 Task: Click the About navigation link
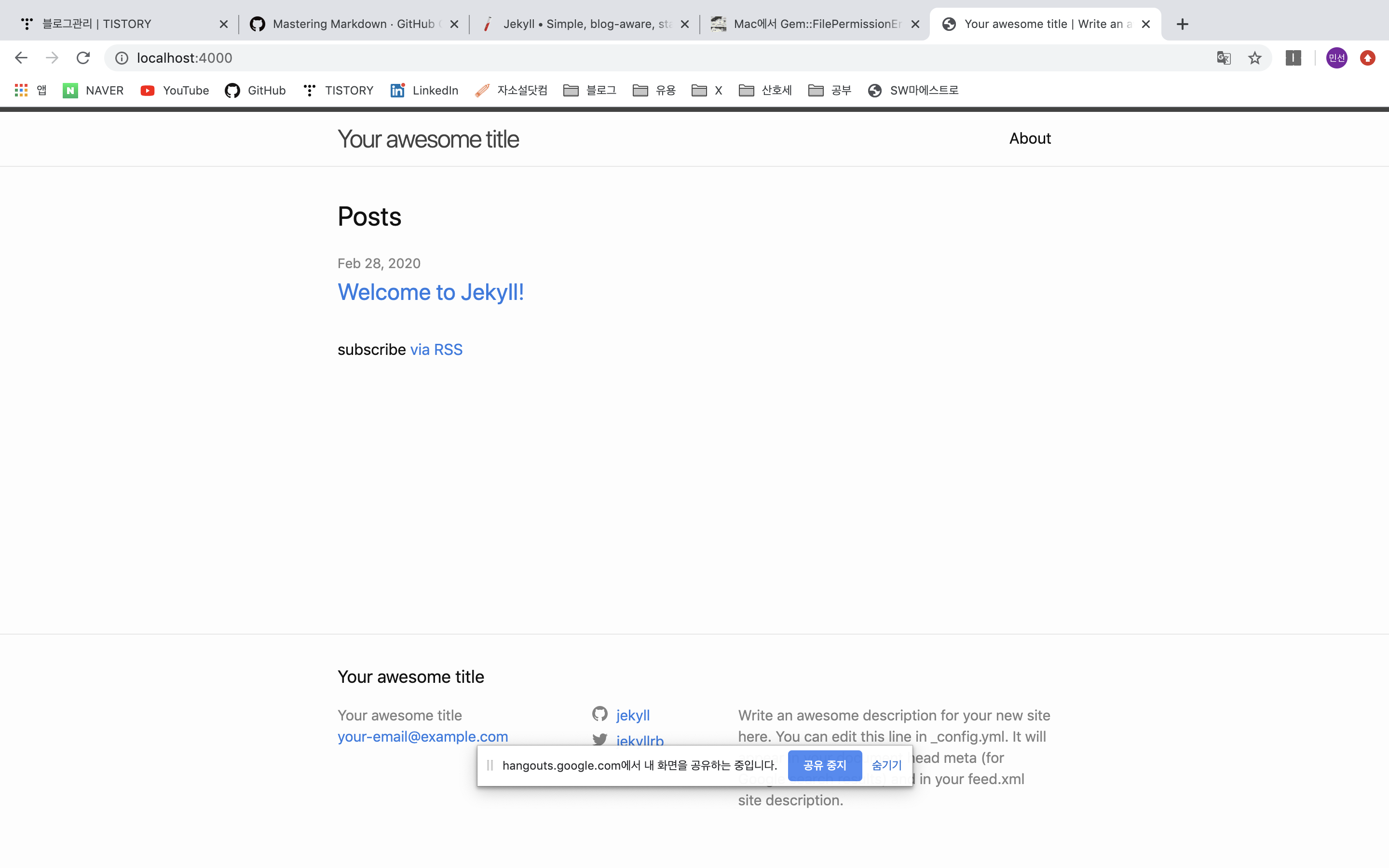(1030, 138)
